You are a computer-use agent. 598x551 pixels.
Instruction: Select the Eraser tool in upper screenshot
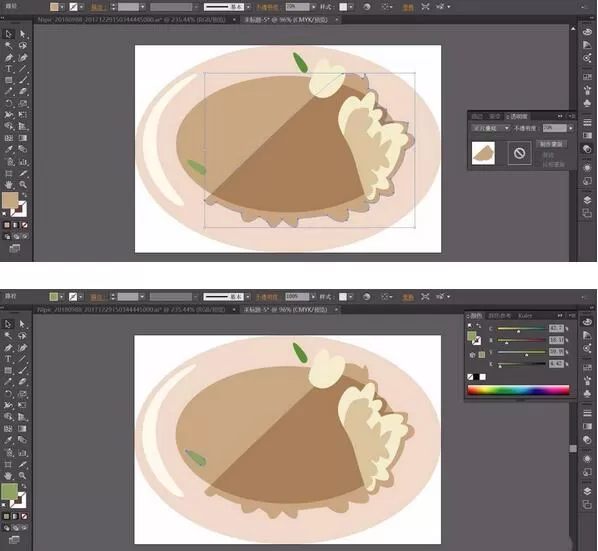tap(23, 92)
